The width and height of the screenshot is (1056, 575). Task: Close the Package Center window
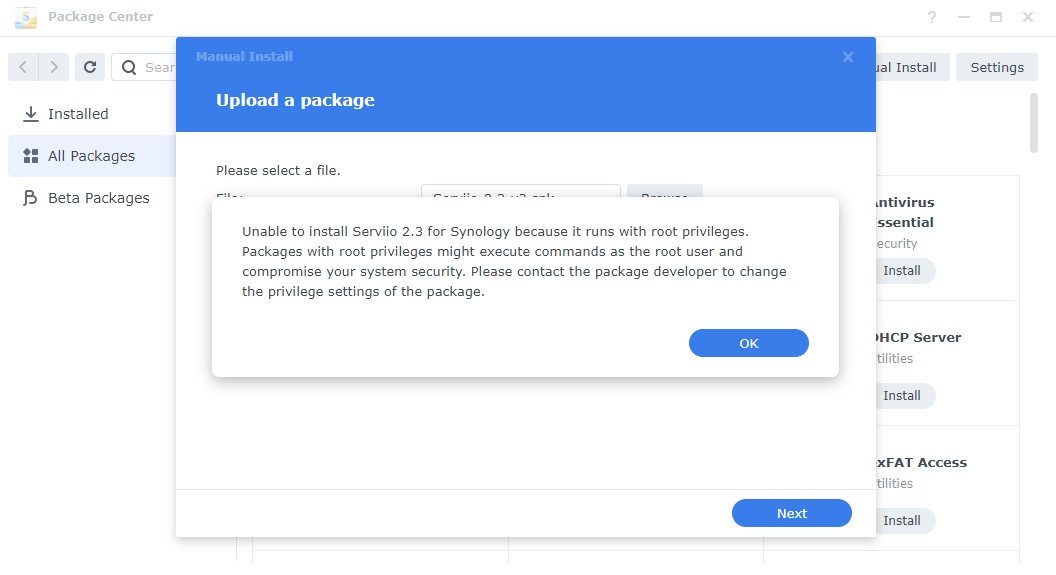tap(1028, 18)
